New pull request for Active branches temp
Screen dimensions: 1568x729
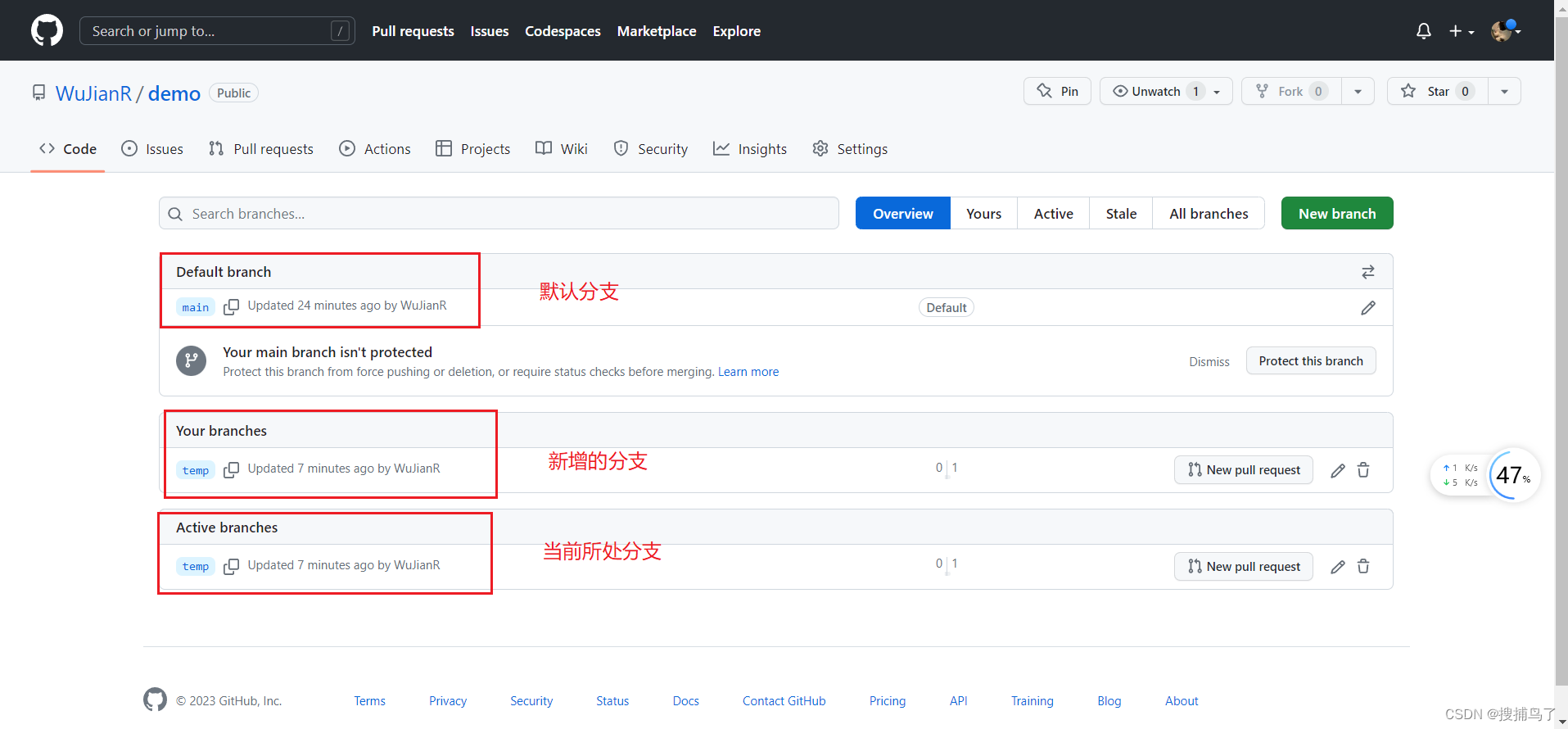(x=1244, y=566)
